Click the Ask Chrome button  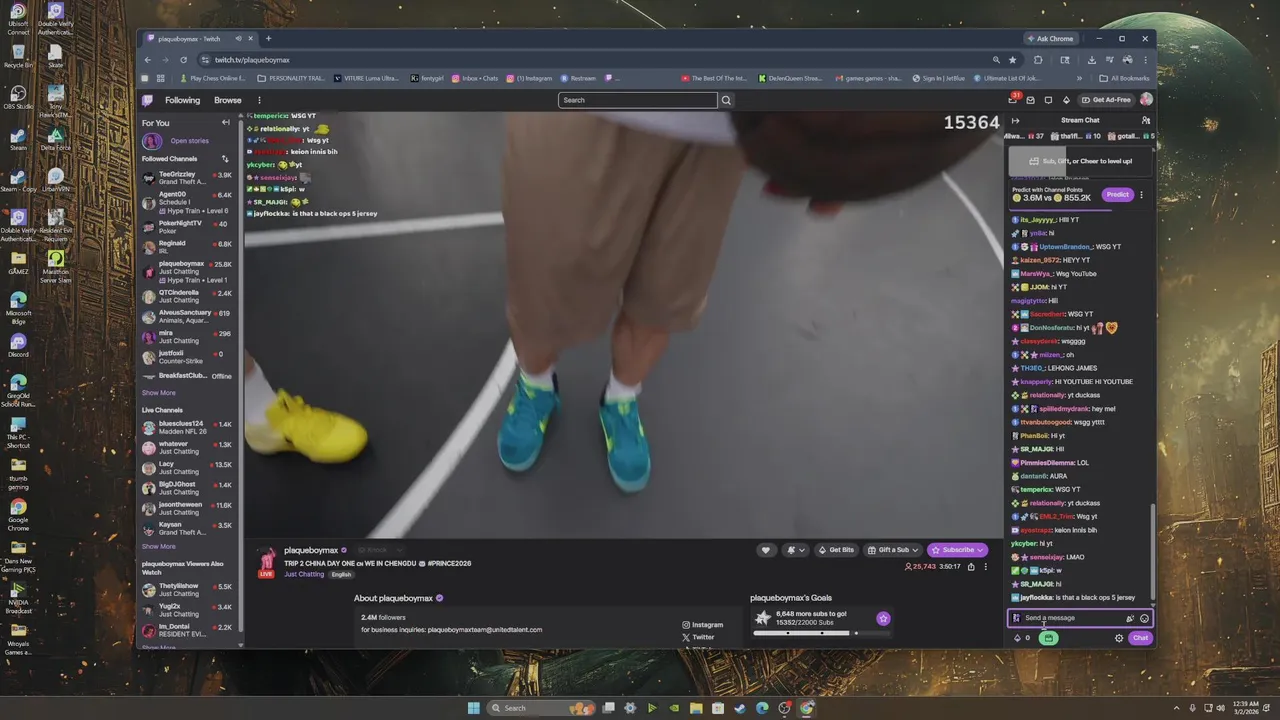click(x=1050, y=39)
